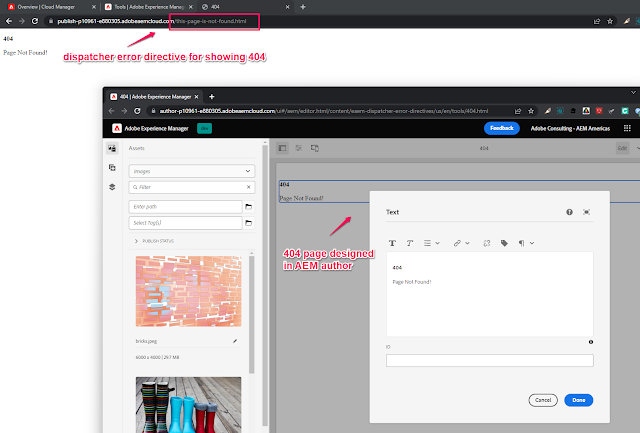Click the ID input field
Screen dimensions: 640x433
[x=490, y=360]
